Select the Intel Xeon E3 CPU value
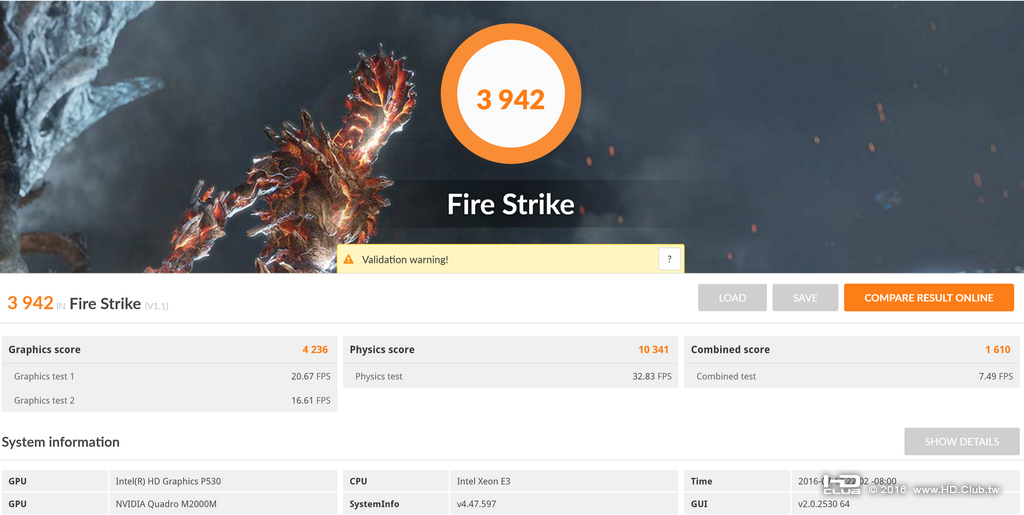This screenshot has width=1024, height=515. tap(484, 481)
